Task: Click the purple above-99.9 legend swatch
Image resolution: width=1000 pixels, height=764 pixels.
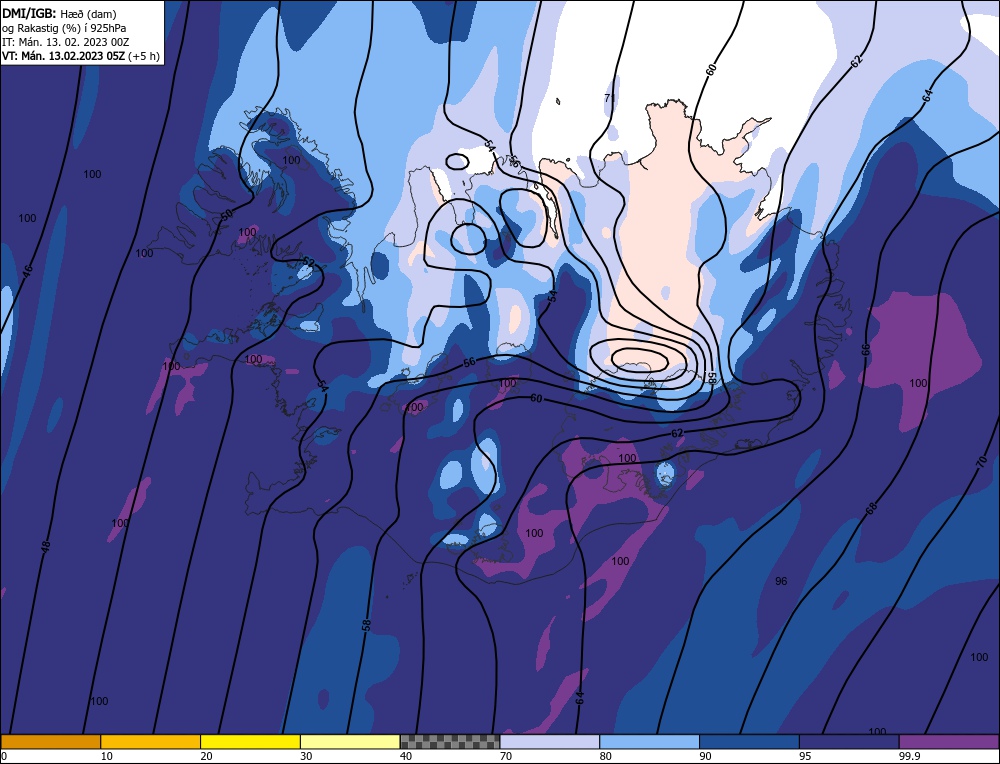Action: 949,741
